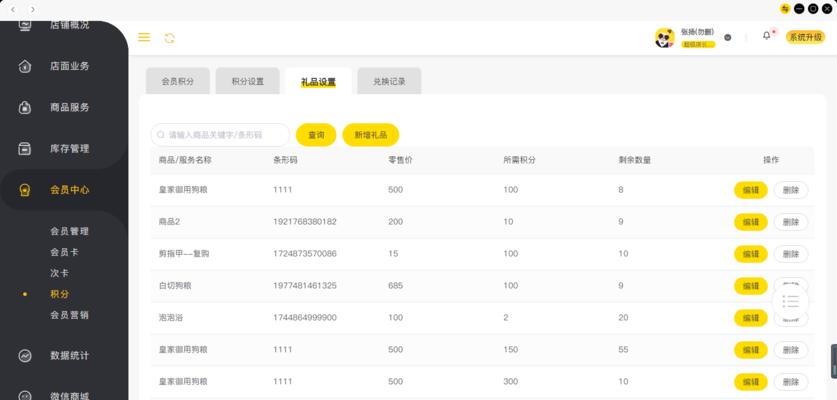Toggle the hamburger menu icon
The image size is (837, 400).
[x=144, y=37]
